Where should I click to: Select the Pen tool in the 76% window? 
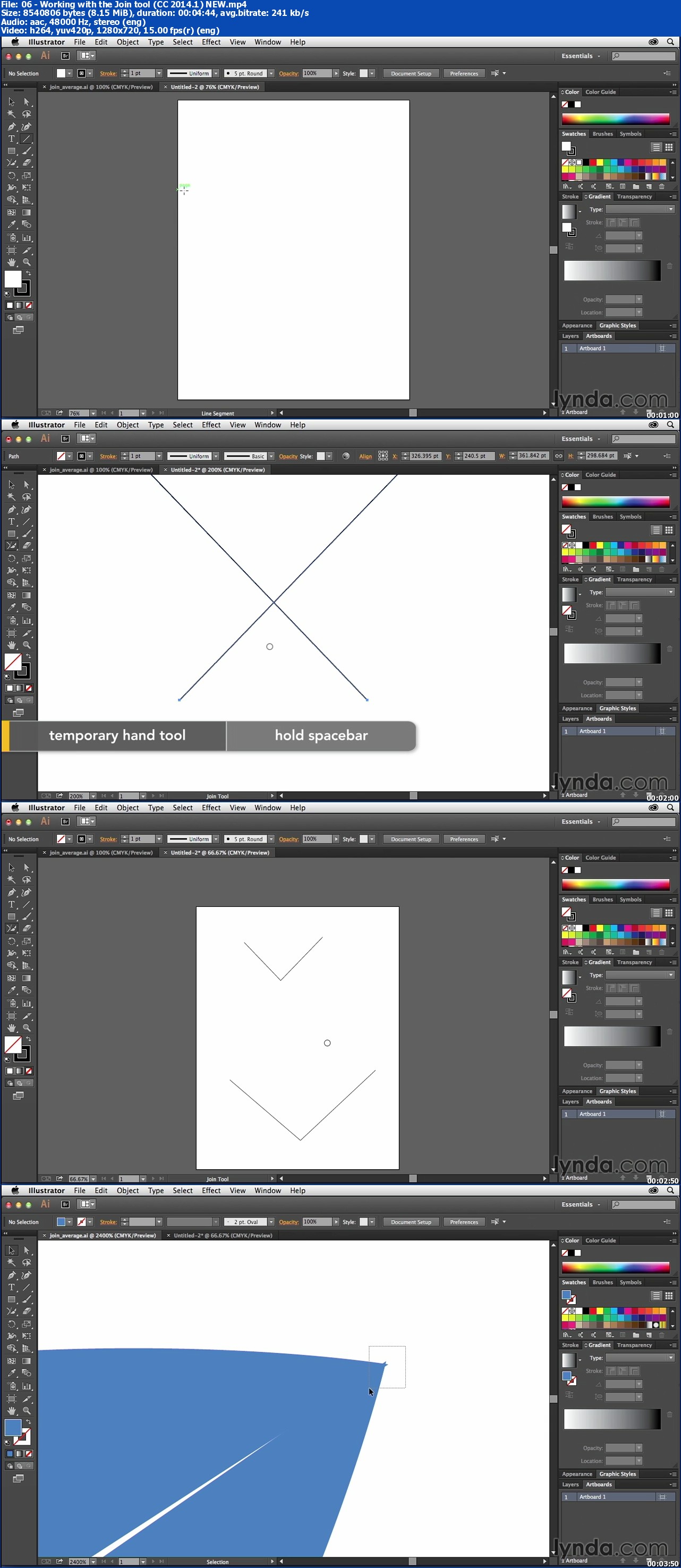12,126
